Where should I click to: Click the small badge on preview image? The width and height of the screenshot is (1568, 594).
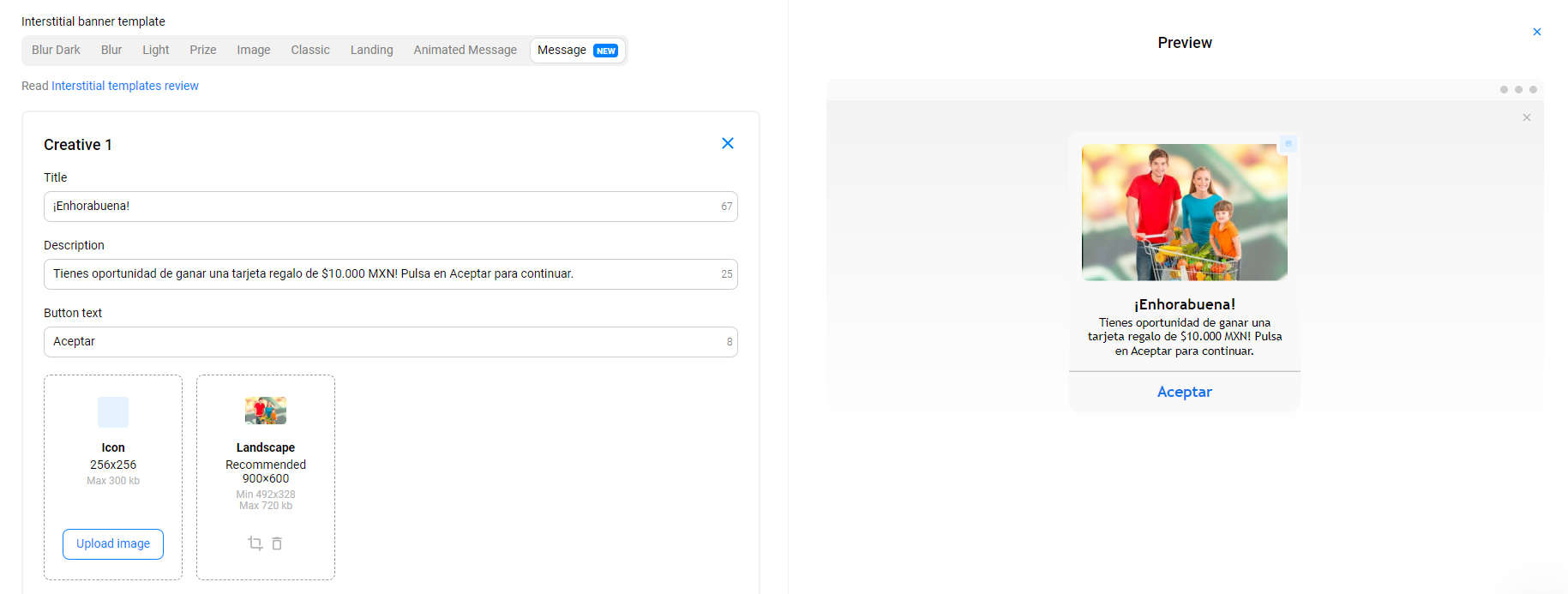(x=1287, y=144)
